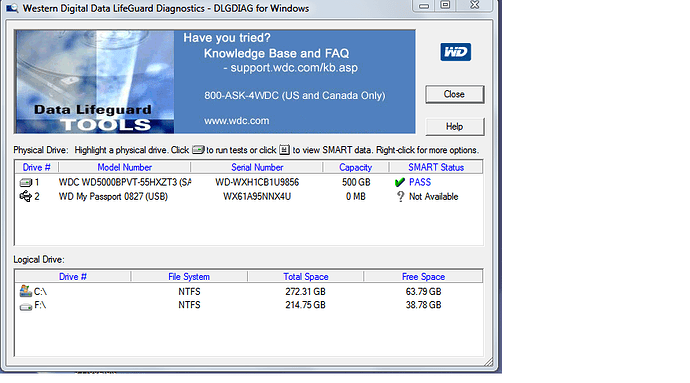The width and height of the screenshot is (690, 383).
Task: Click free space 38.78 GB
Action: coord(423,305)
